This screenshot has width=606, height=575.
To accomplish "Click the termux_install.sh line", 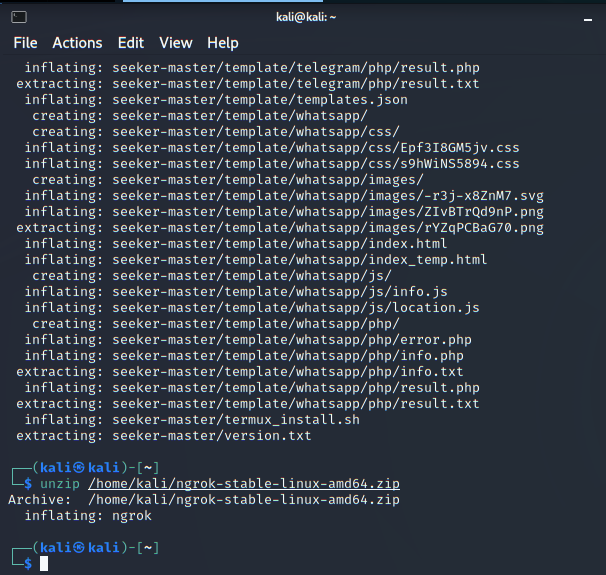I will pos(192,420).
